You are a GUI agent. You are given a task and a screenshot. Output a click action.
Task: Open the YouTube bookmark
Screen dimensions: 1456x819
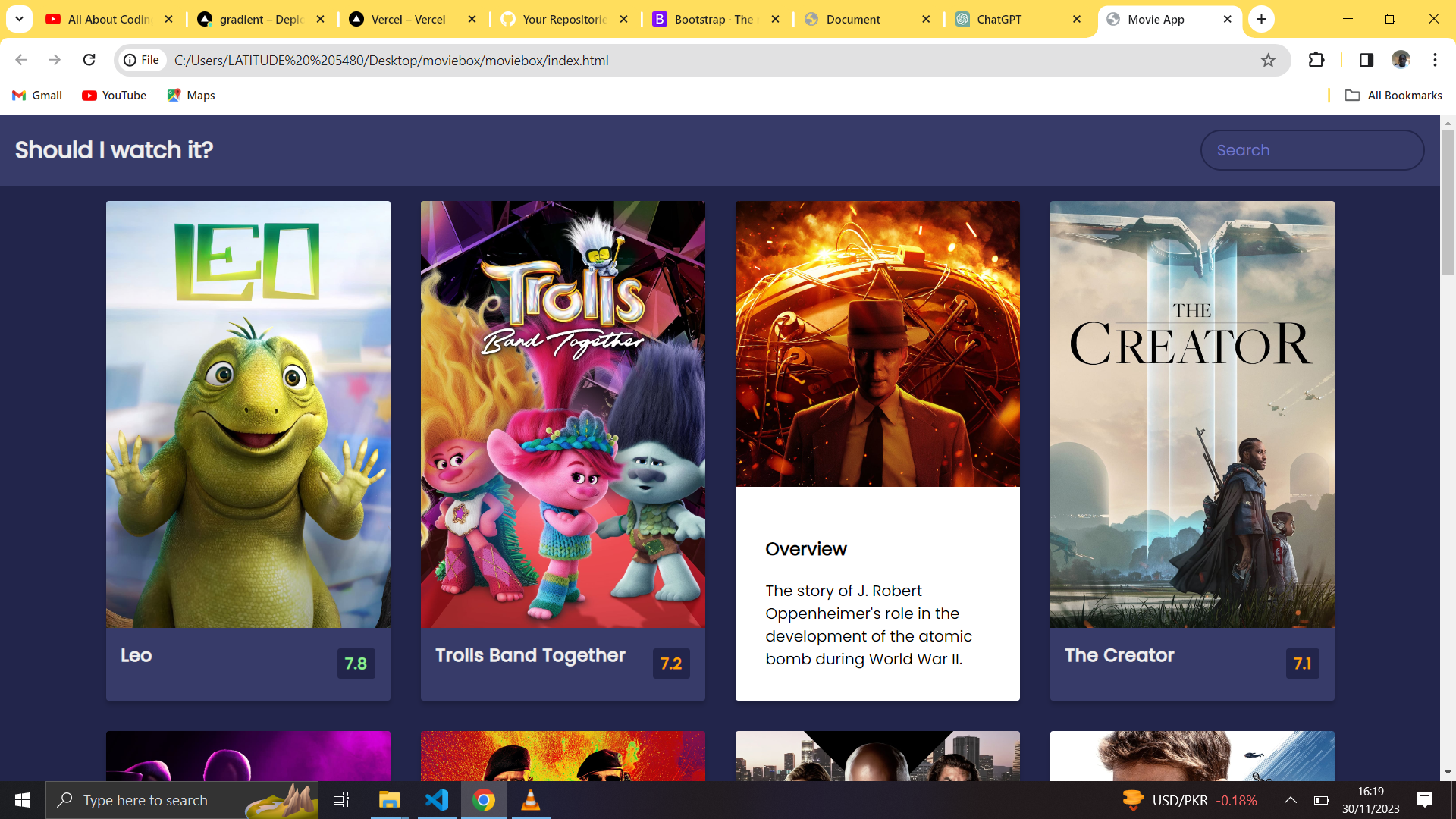(x=115, y=95)
